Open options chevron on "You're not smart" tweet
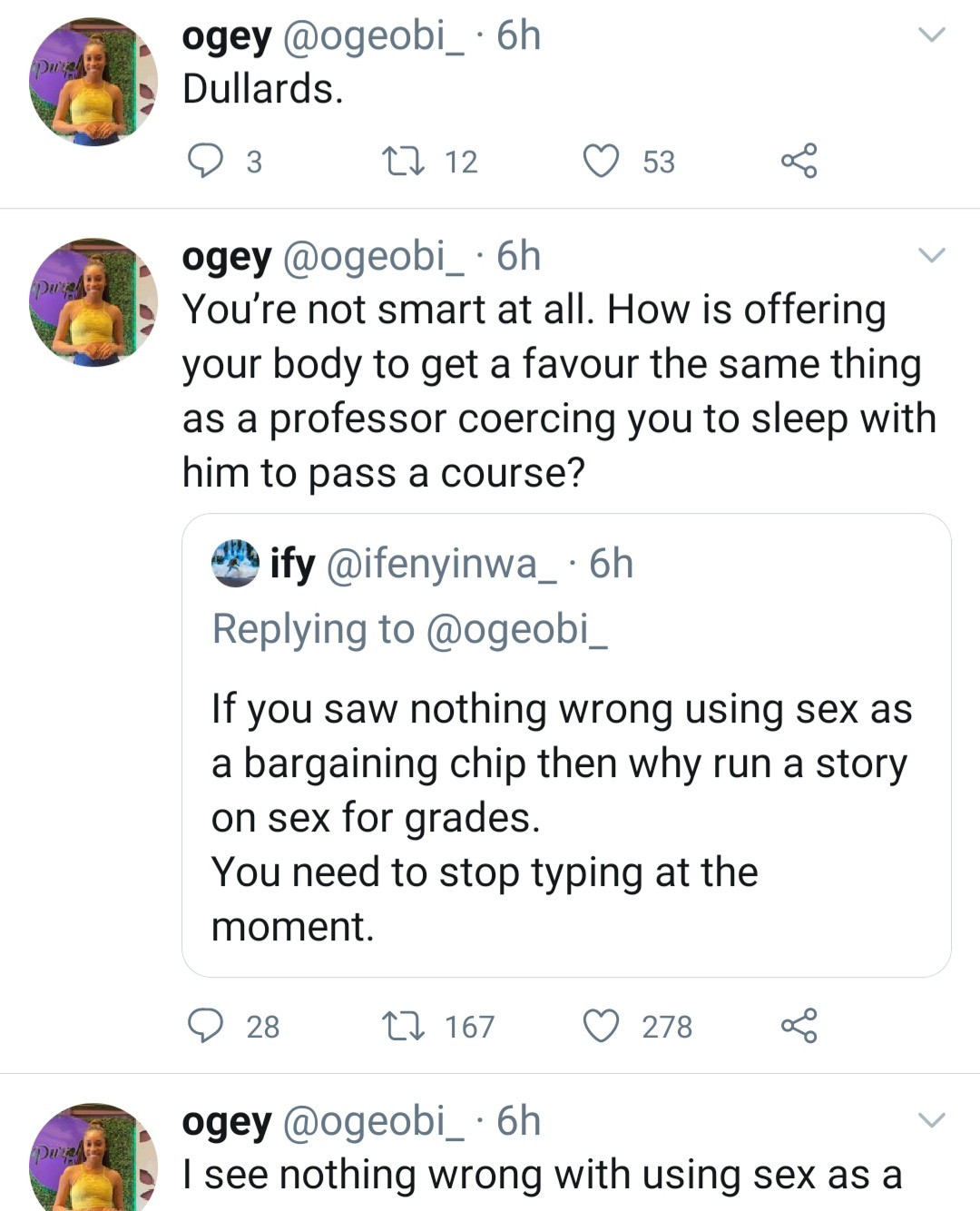The height and width of the screenshot is (1211, 980). click(932, 255)
